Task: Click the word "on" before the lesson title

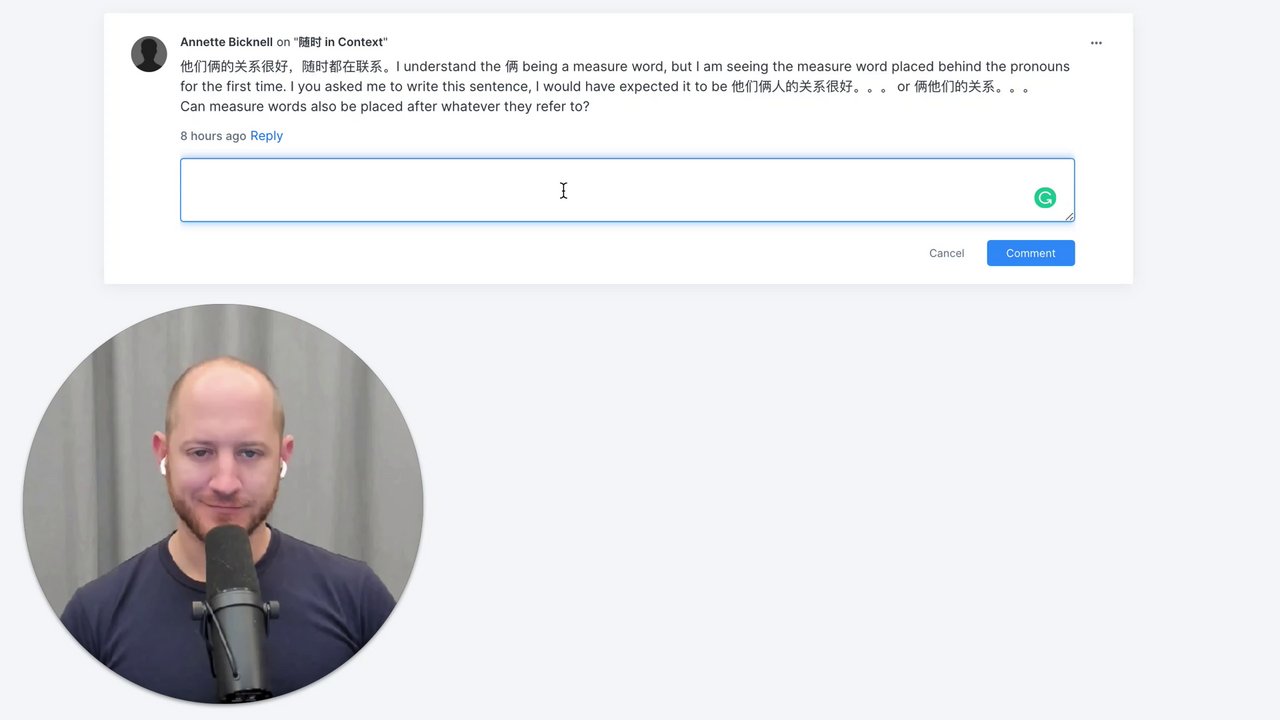Action: click(x=283, y=42)
